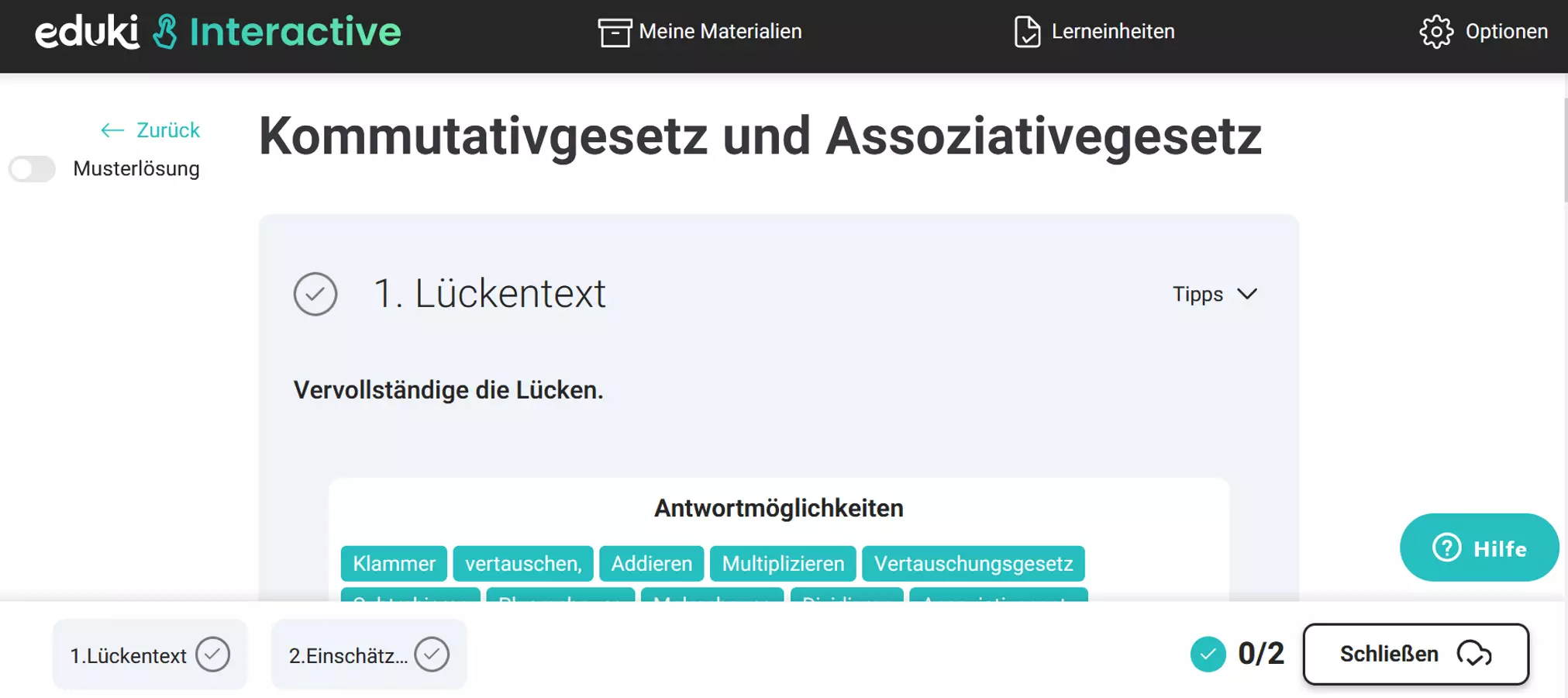Screen dimensions: 1568x698
Task: Click checkmark circle in 2.Einschätz... tab
Action: [x=432, y=655]
